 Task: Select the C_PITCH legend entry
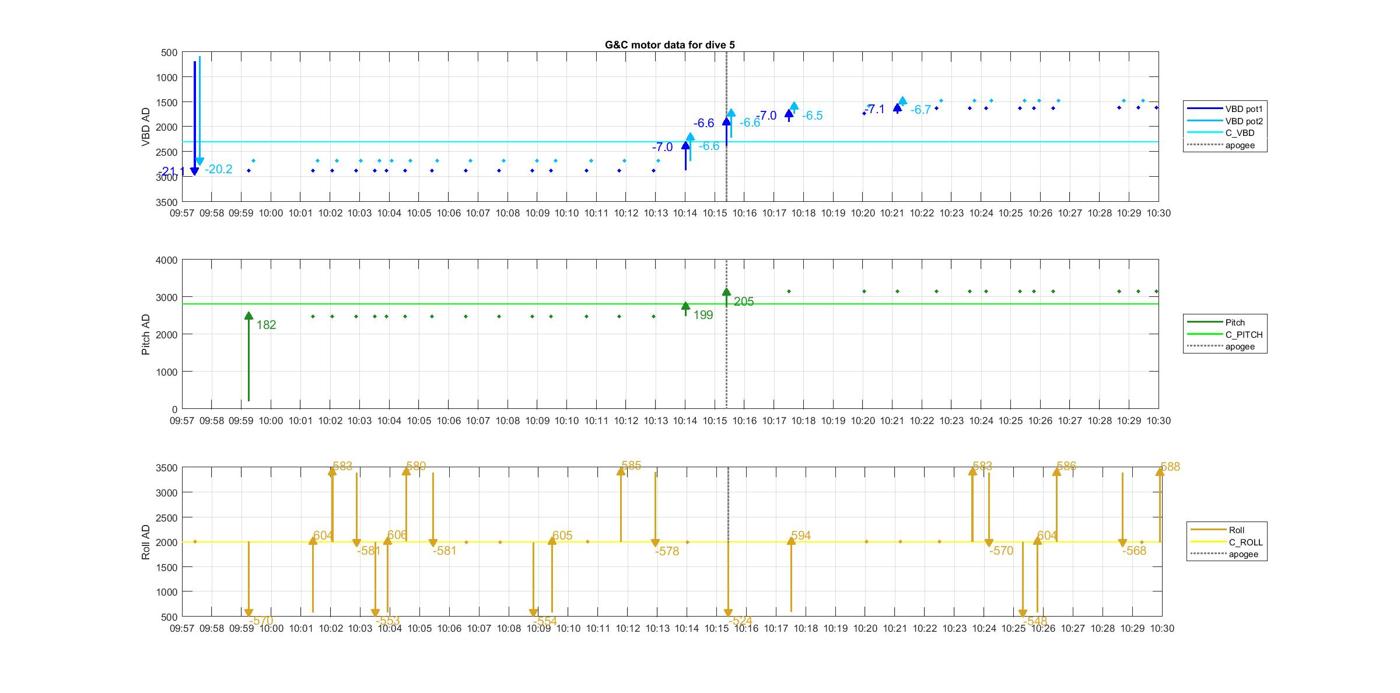coord(1225,335)
